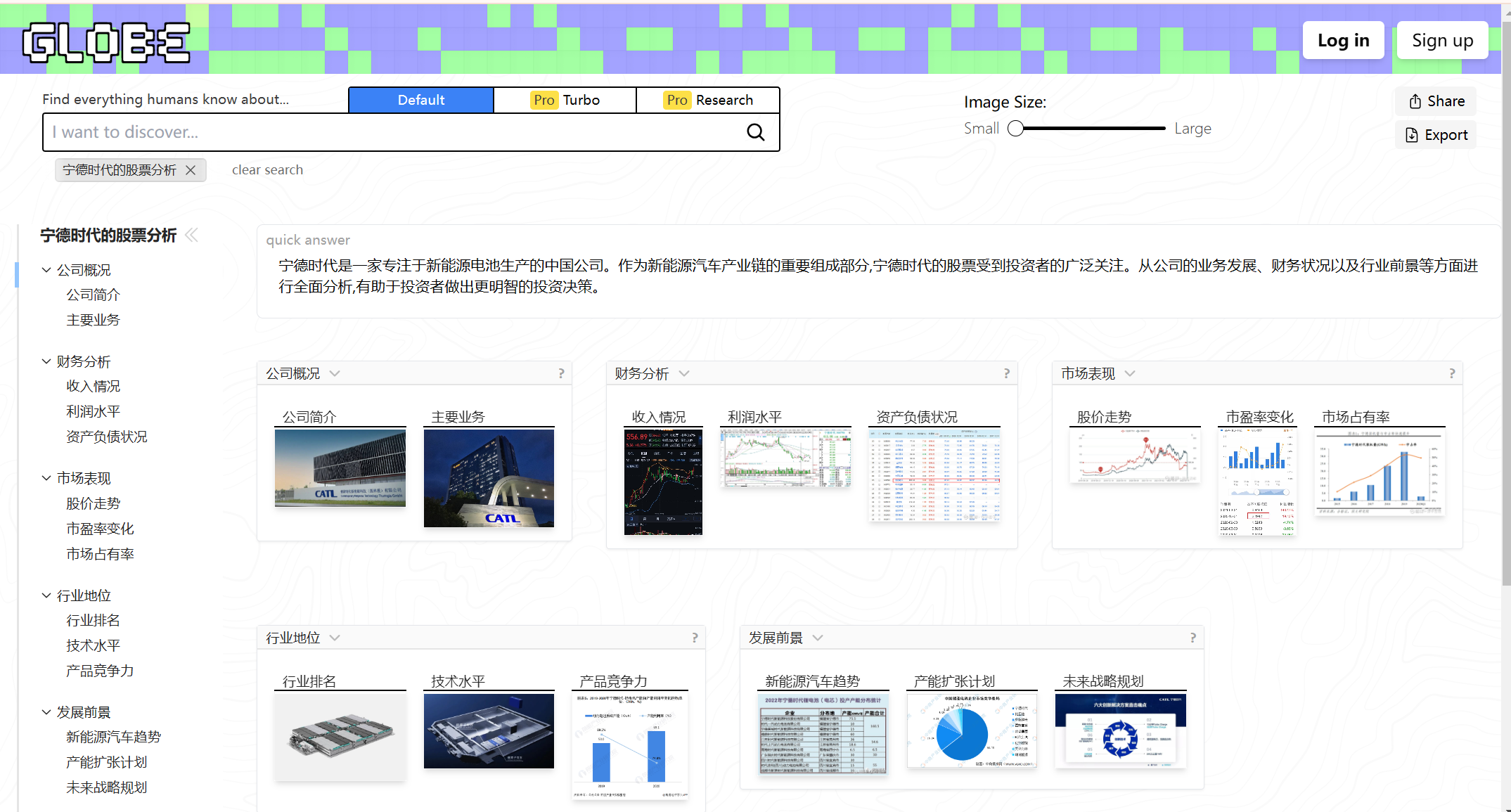Collapse the sidebar with double-chevron icon
Screen dimensions: 1511x812
coord(191,235)
